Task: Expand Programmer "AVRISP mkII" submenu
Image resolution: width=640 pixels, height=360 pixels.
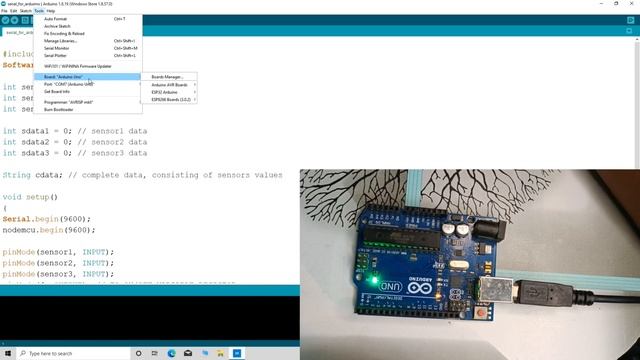Action: coord(88,102)
